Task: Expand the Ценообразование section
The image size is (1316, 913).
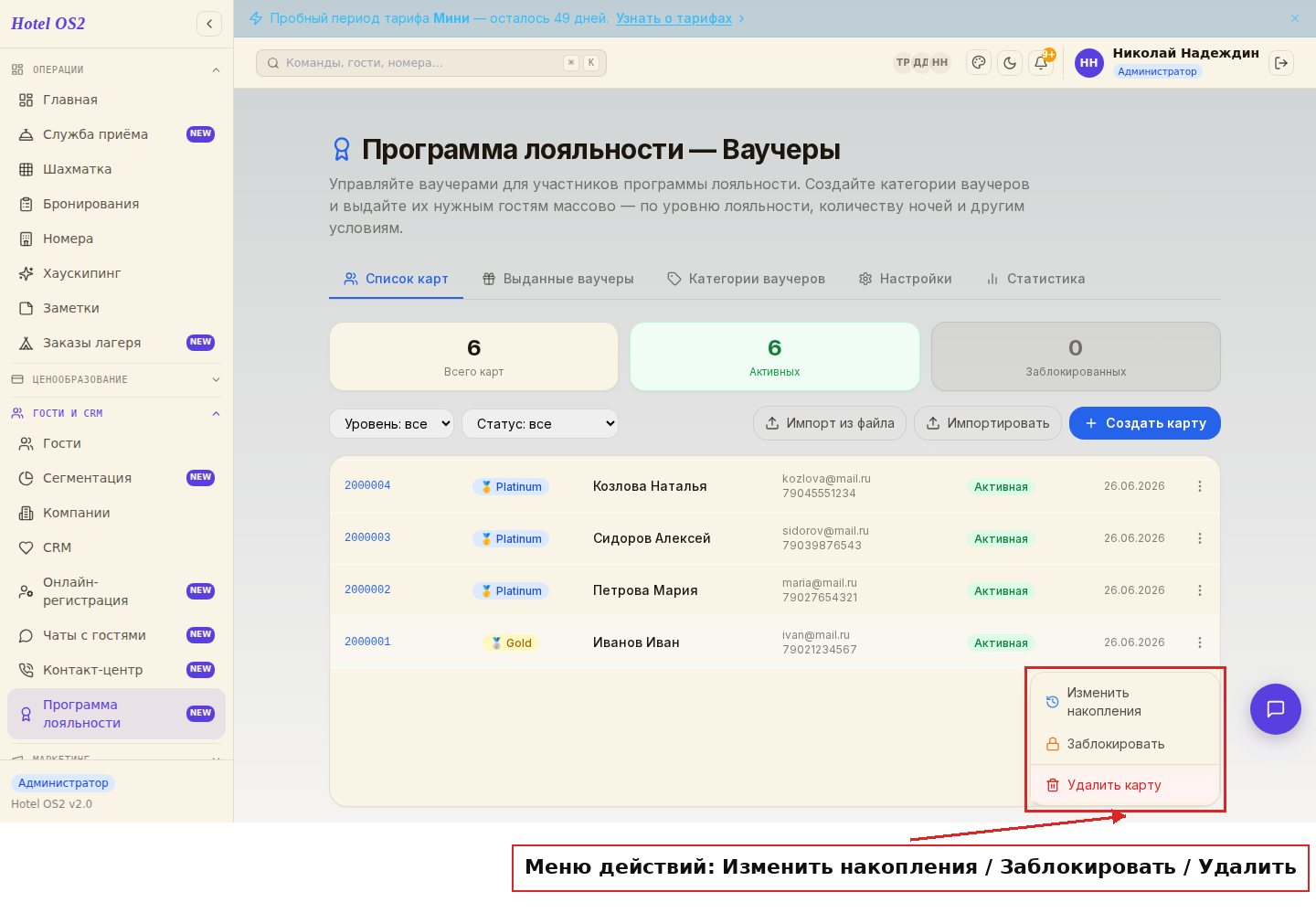Action: point(116,379)
